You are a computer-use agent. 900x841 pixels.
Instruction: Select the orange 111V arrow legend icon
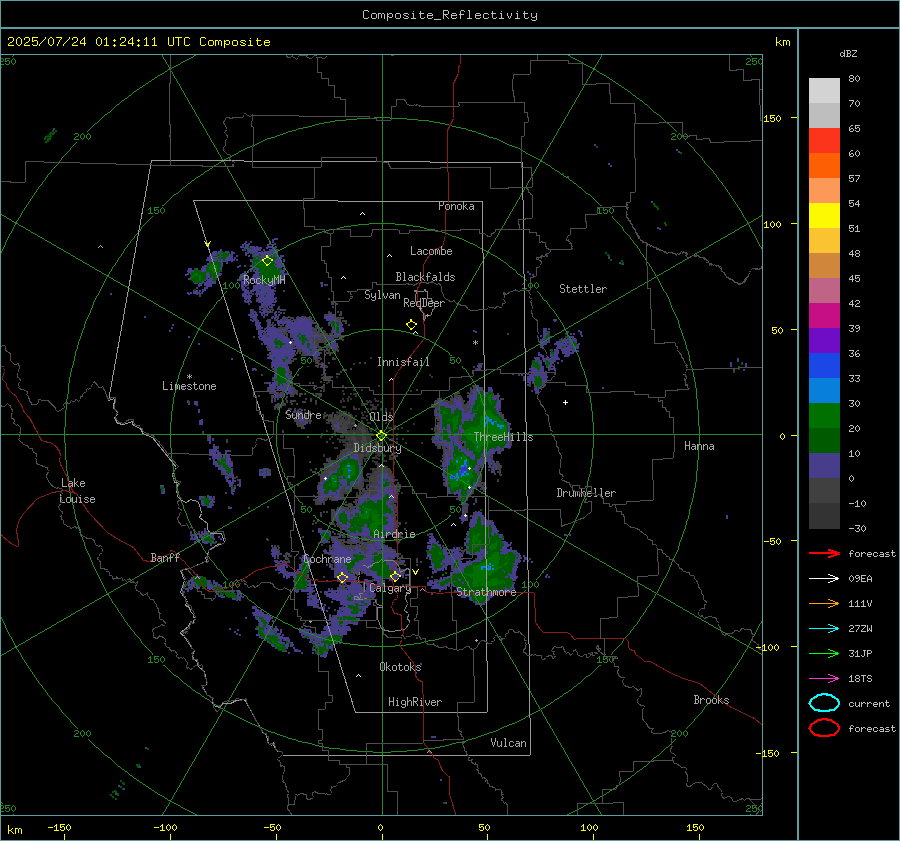tap(824, 603)
